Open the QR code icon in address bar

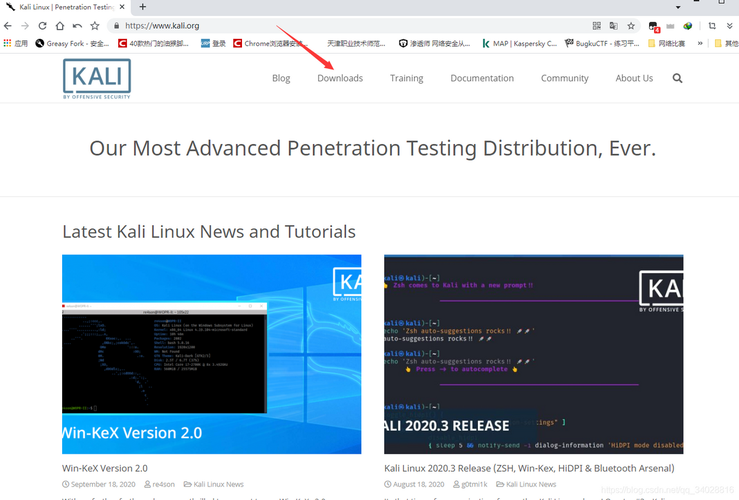click(597, 26)
